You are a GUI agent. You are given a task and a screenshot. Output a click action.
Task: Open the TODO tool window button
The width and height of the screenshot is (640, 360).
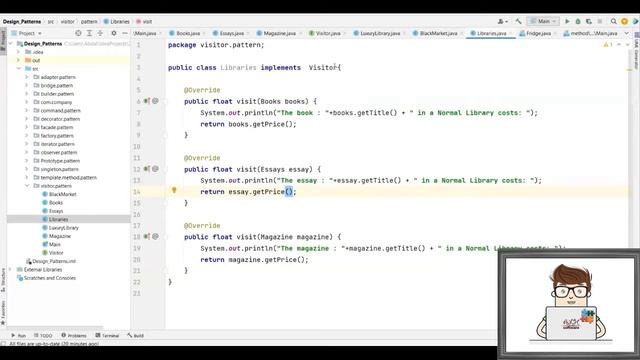pos(43,336)
